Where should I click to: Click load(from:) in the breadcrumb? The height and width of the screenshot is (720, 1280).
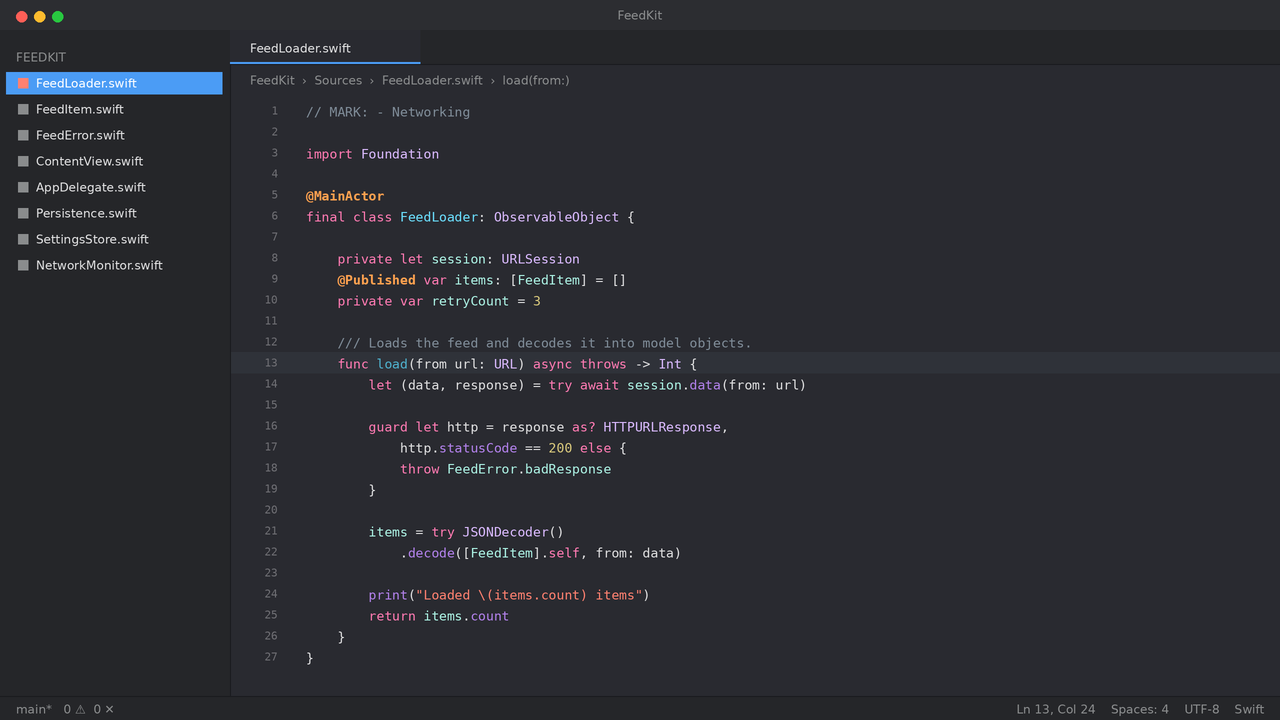pyautogui.click(x=536, y=80)
